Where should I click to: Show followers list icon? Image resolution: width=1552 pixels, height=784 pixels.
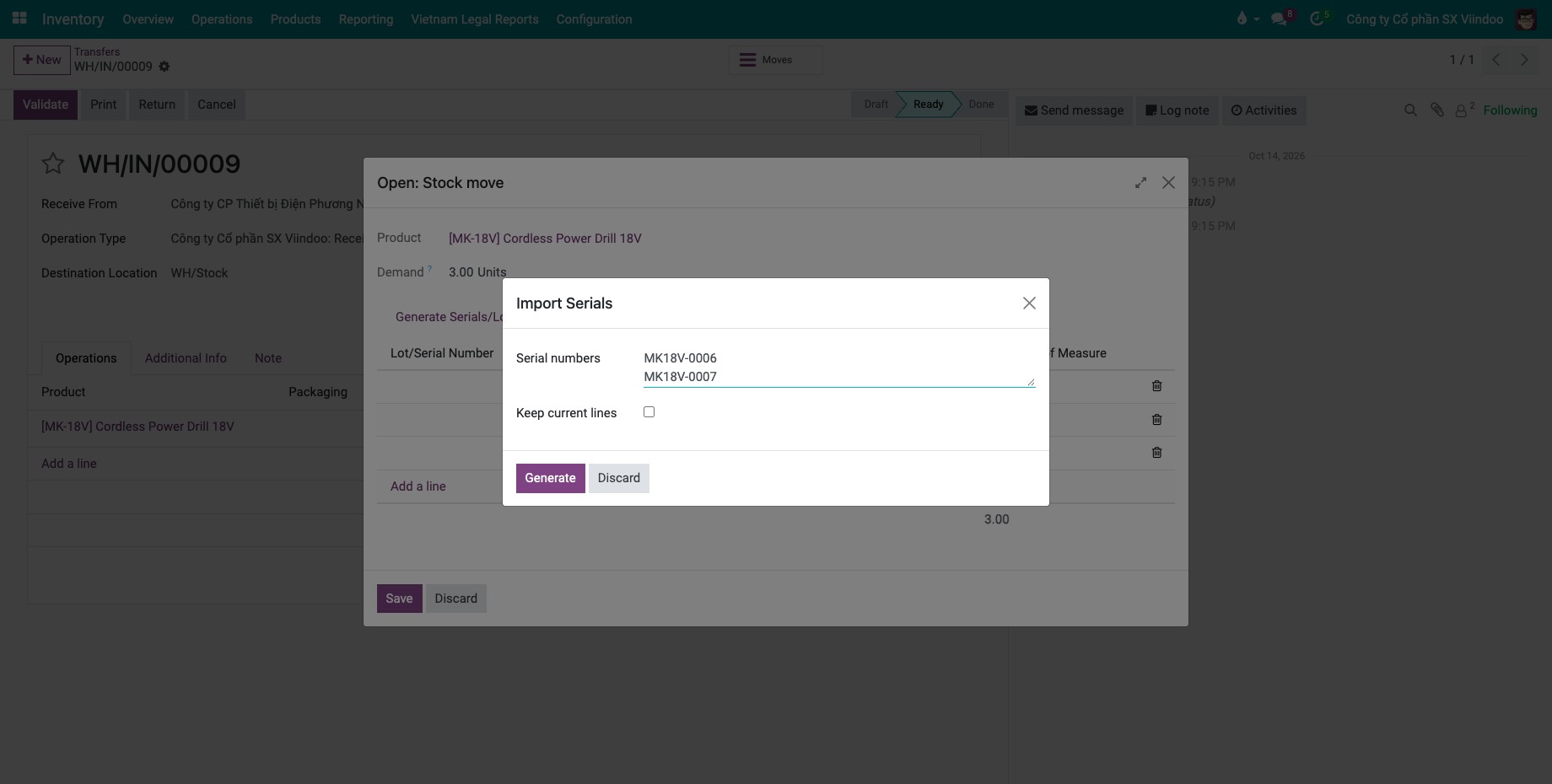coord(1464,110)
